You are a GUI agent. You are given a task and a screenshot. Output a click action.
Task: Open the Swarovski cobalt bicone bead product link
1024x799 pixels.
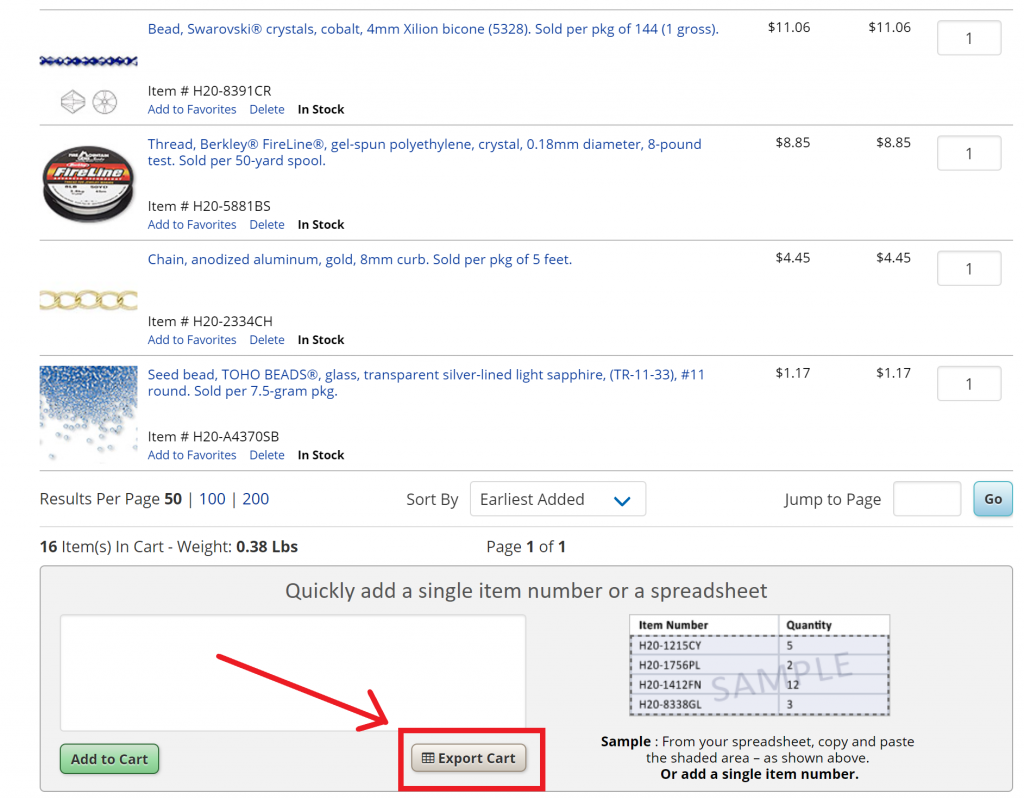coord(433,29)
